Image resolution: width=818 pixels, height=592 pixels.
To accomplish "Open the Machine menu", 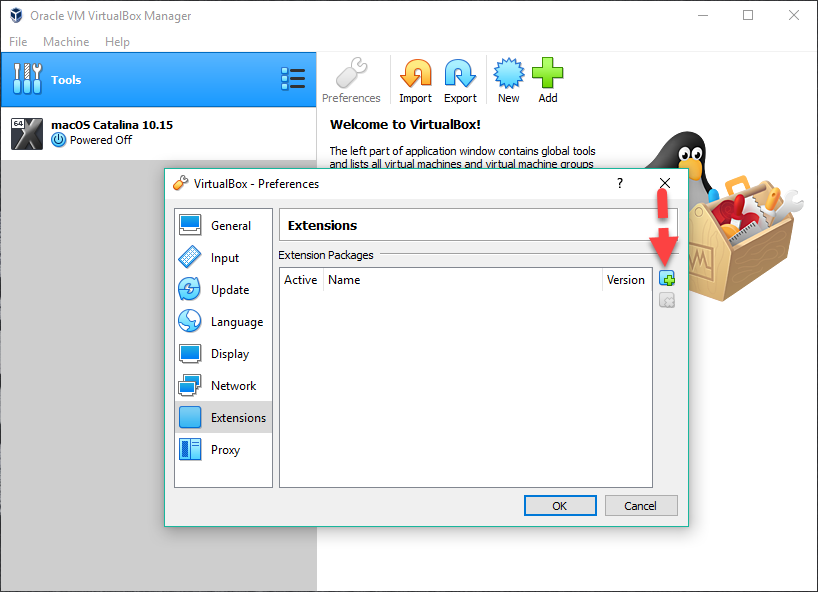I will (66, 41).
